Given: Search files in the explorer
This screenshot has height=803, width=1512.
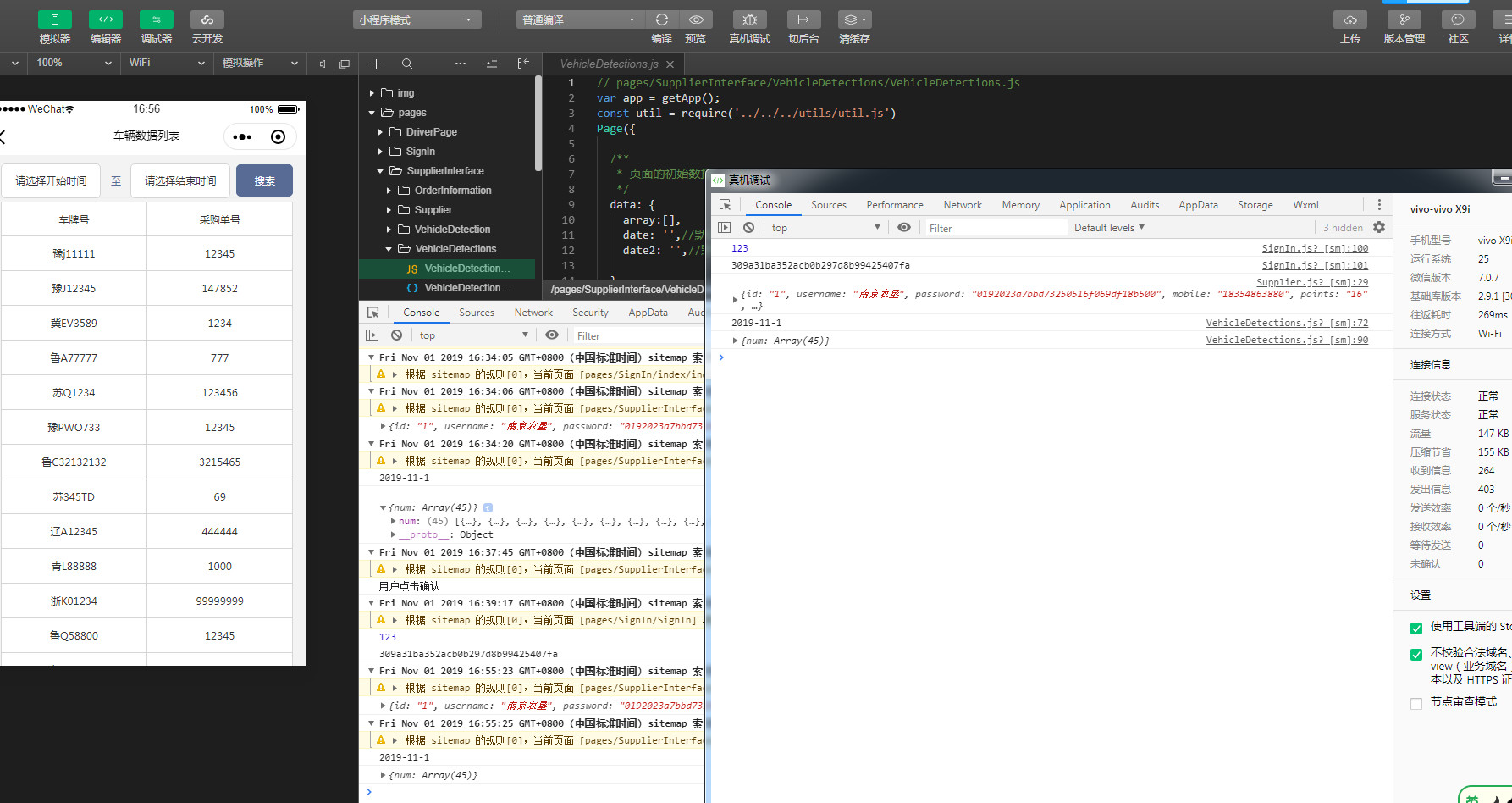Looking at the screenshot, I should (407, 64).
